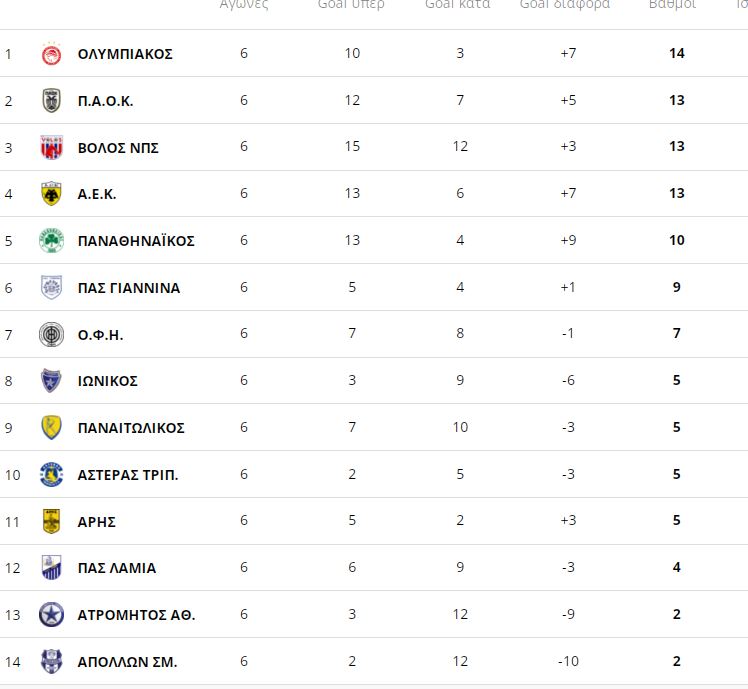
Task: Click the ΠΑΣ ΓΙΑΝΝΙΝΑ club crest
Action: pyautogui.click(x=51, y=287)
